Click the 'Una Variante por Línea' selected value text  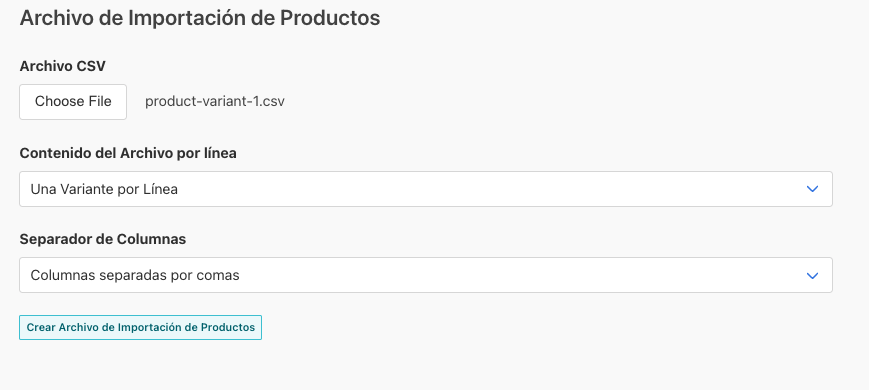104,189
